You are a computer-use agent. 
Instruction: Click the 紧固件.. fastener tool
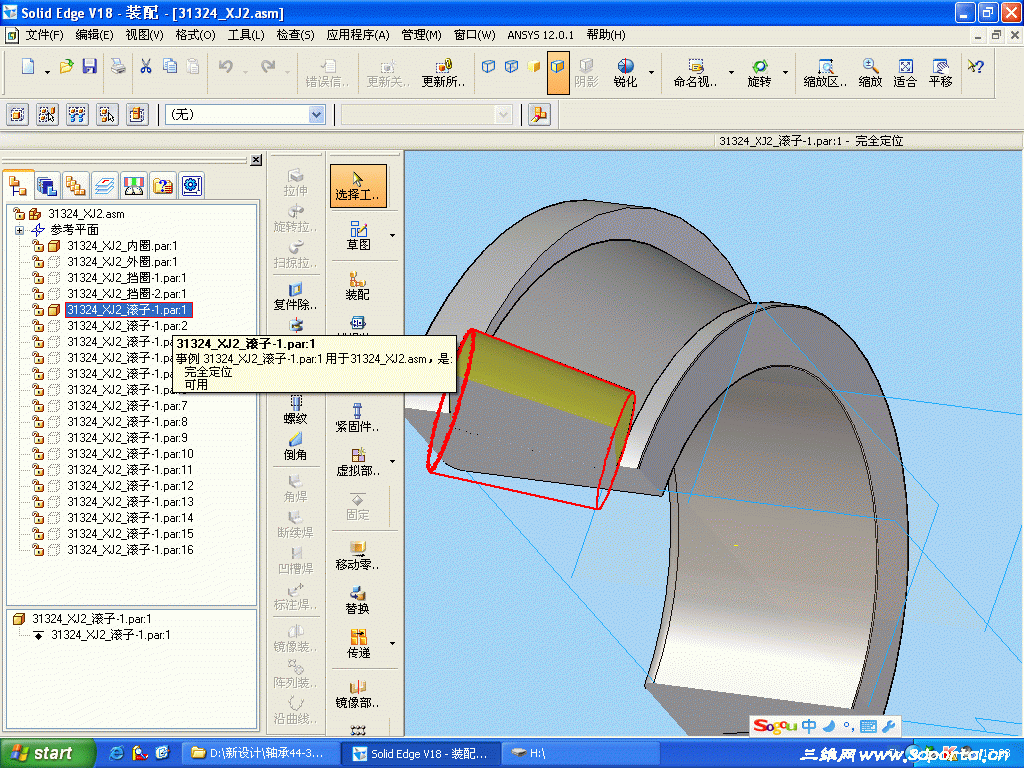tap(357, 418)
